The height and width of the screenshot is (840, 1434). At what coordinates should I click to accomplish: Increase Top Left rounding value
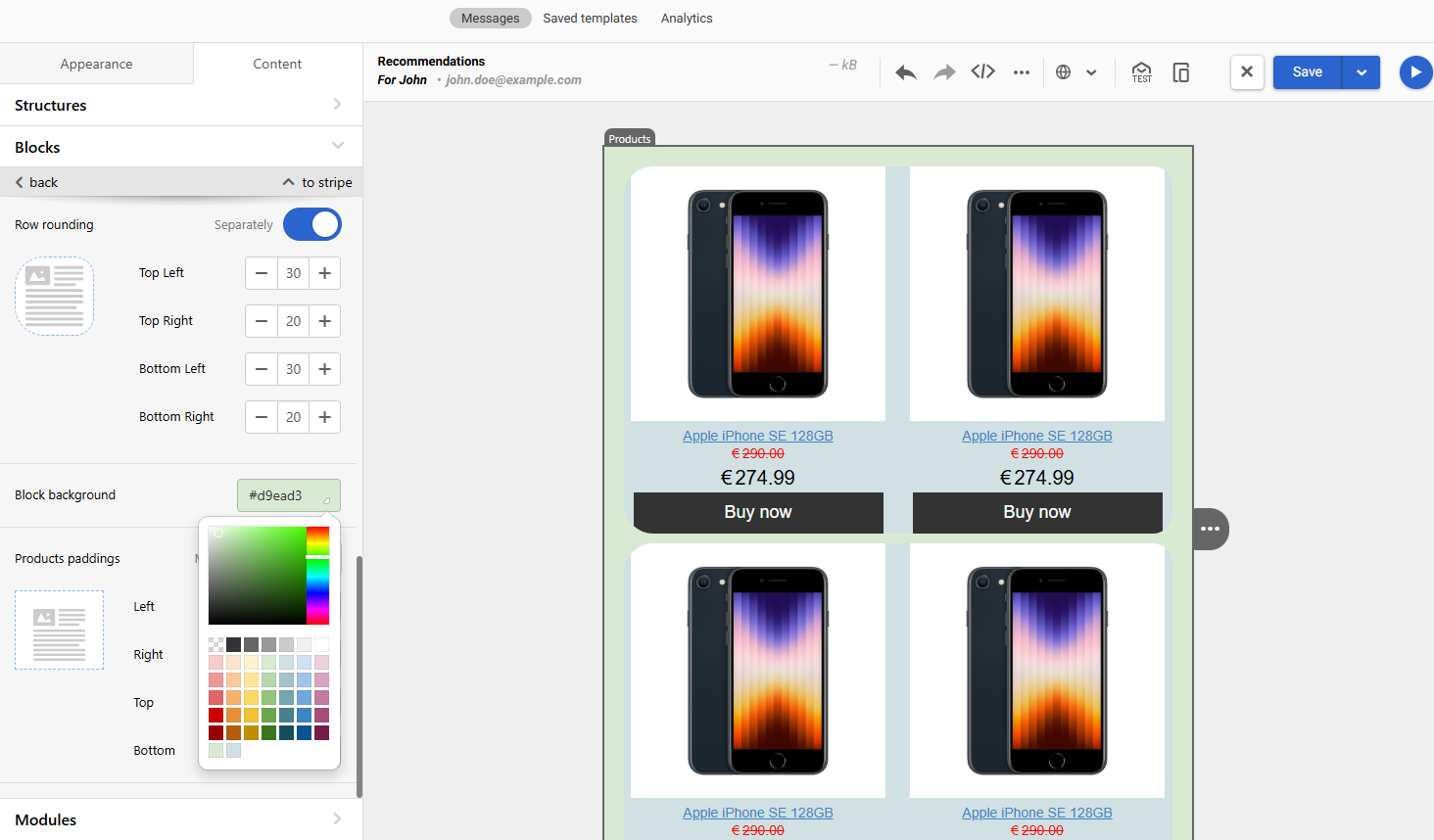click(325, 273)
